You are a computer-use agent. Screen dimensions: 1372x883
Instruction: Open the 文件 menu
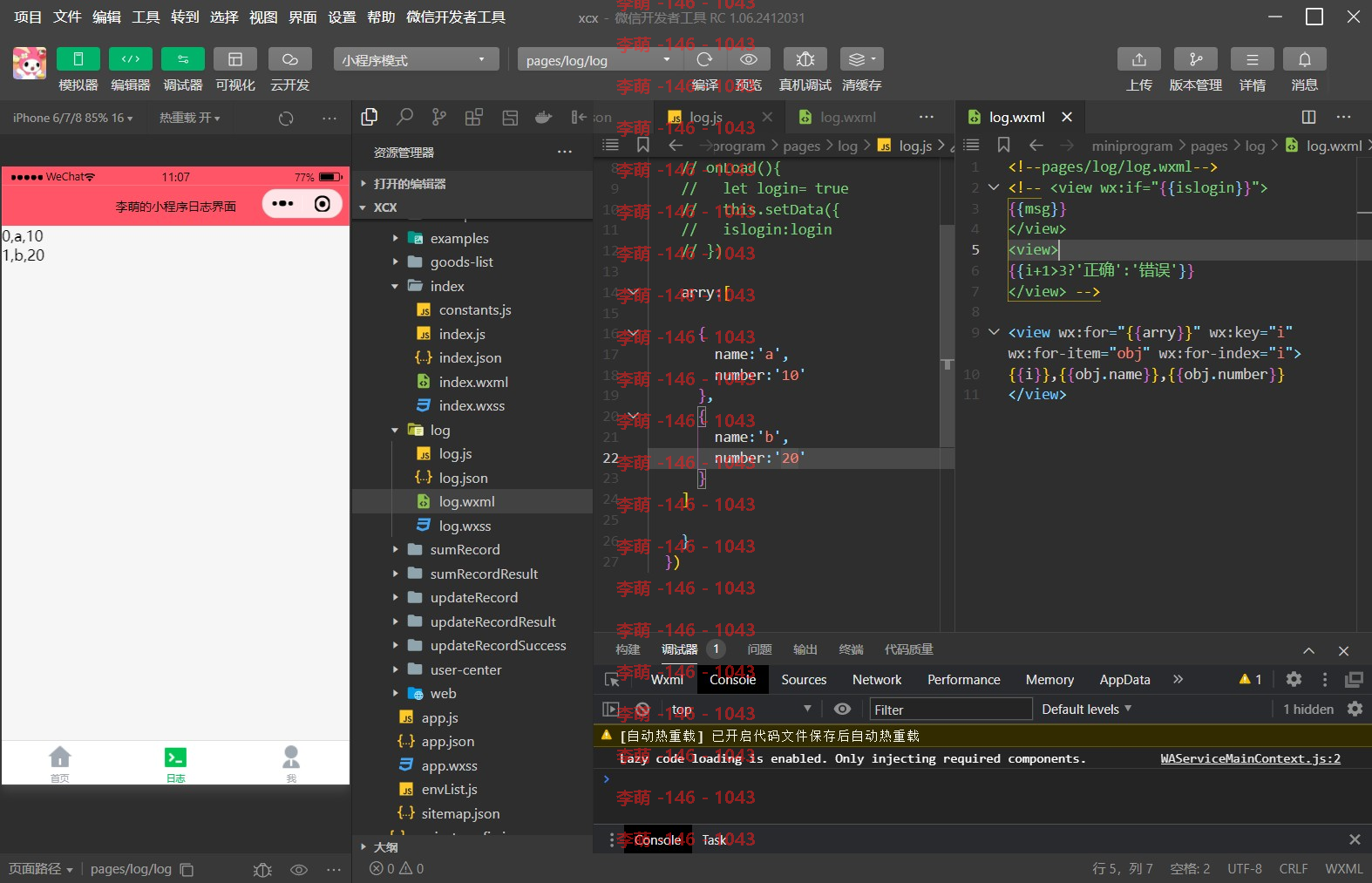[67, 17]
